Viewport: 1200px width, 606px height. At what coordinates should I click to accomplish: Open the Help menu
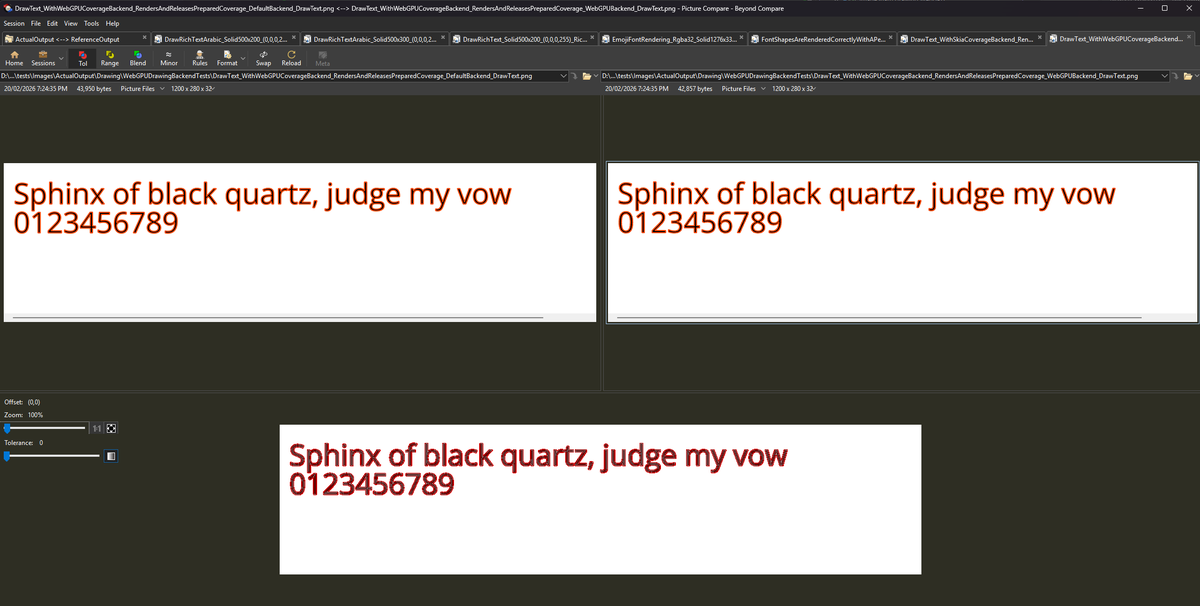[112, 23]
